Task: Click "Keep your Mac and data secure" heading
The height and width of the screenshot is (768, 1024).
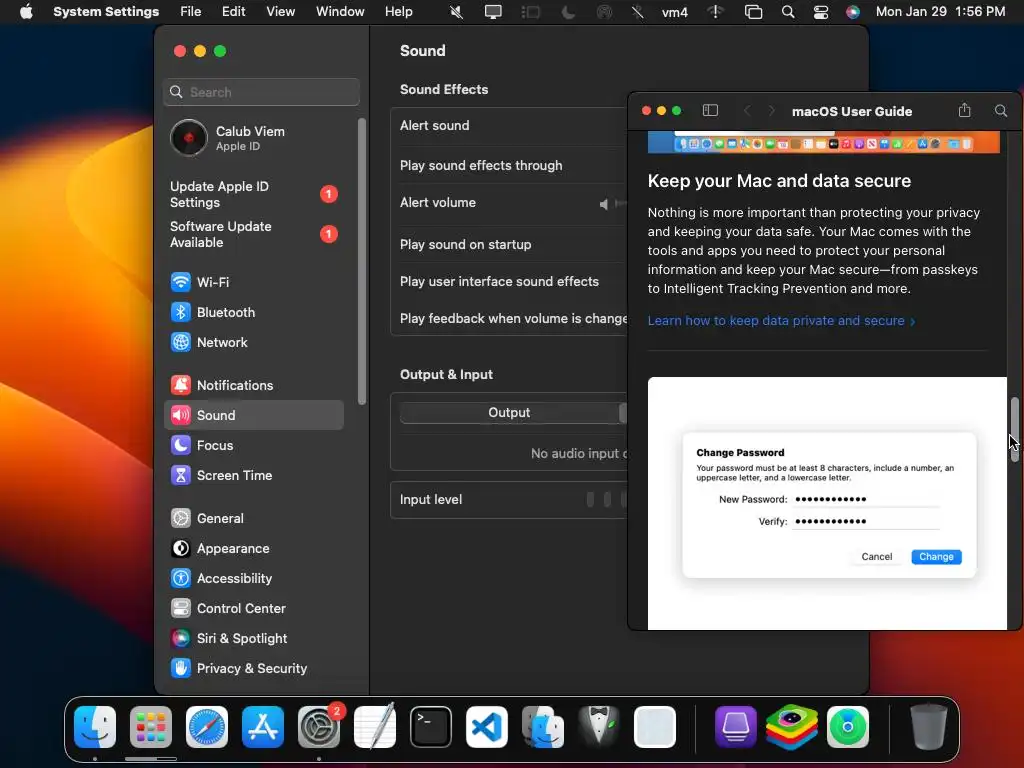Action: tap(779, 181)
